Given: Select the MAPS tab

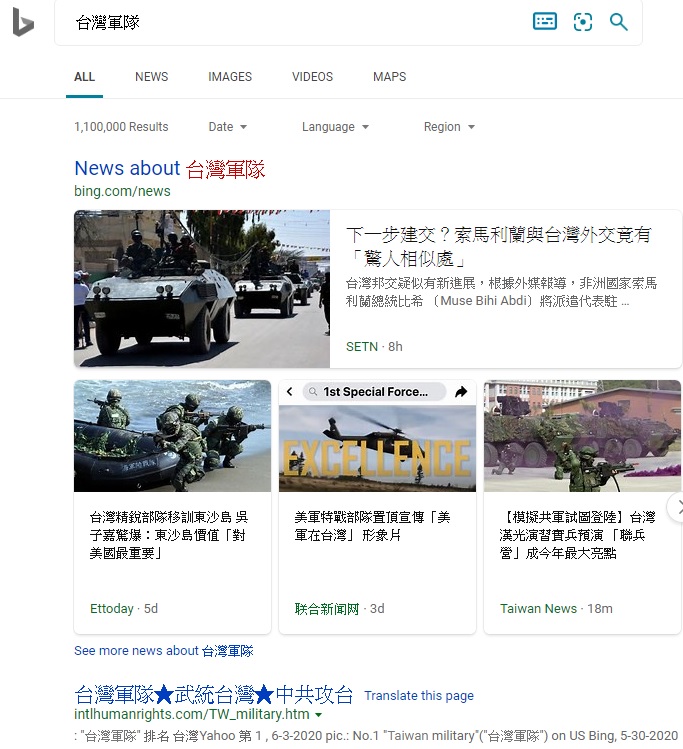Looking at the screenshot, I should 389,77.
